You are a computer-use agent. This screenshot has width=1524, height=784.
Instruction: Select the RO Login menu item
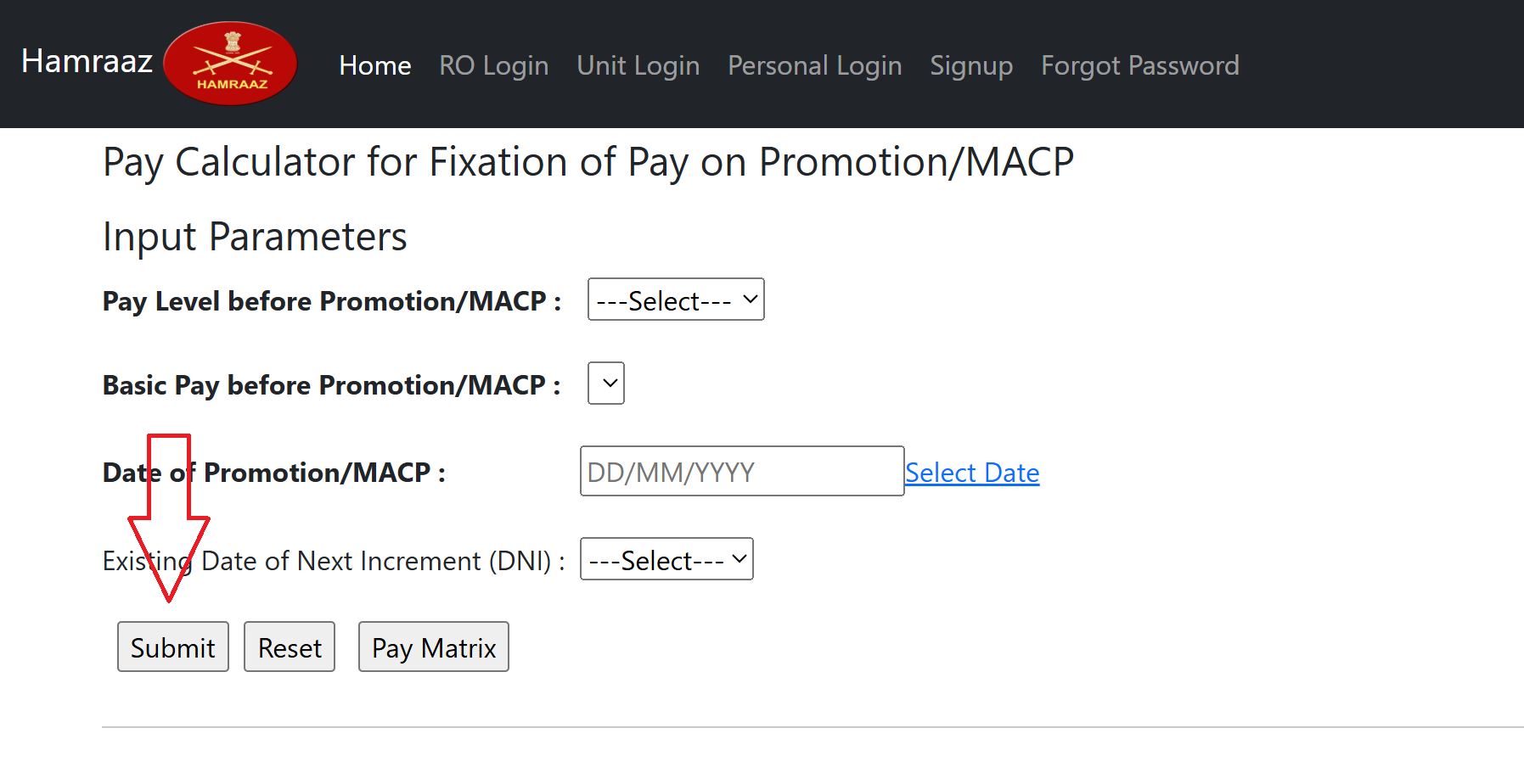[493, 65]
